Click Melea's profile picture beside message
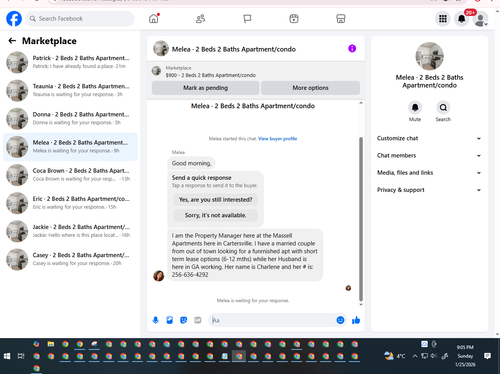This screenshot has height=374, width=500. (159, 276)
